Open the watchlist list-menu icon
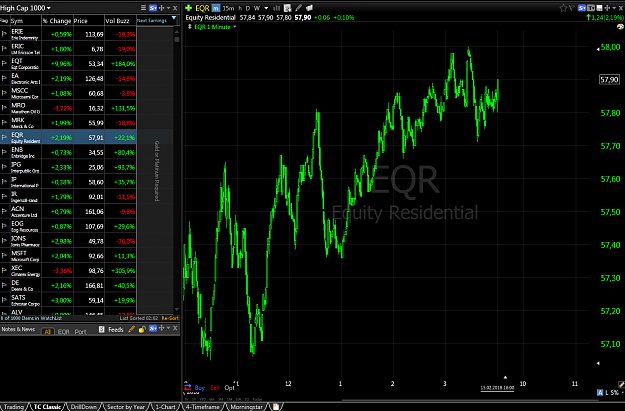The width and height of the screenshot is (625, 411). click(143, 8)
